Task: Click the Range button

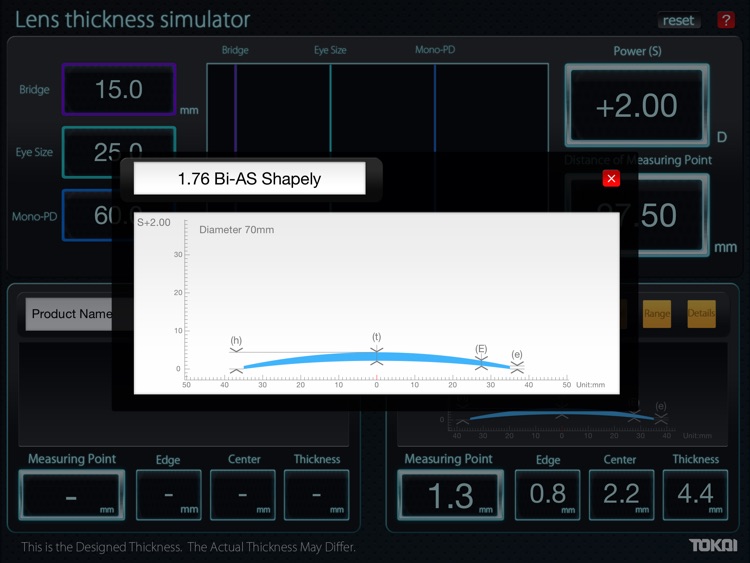Action: pyautogui.click(x=656, y=313)
